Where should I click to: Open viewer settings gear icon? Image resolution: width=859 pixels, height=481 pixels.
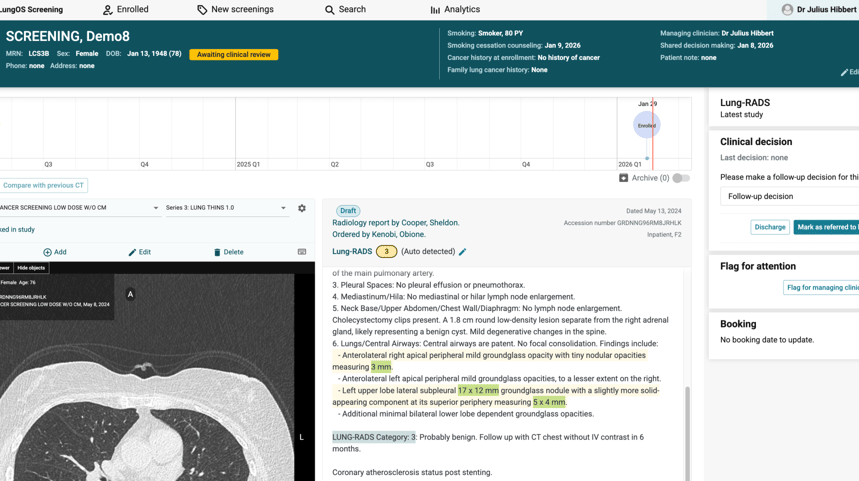pos(302,208)
